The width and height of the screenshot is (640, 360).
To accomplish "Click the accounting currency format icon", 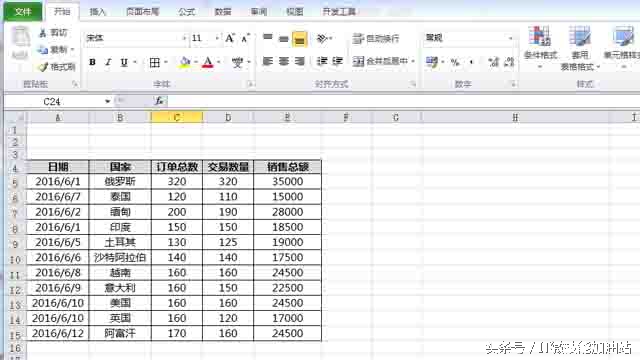I will 432,62.
